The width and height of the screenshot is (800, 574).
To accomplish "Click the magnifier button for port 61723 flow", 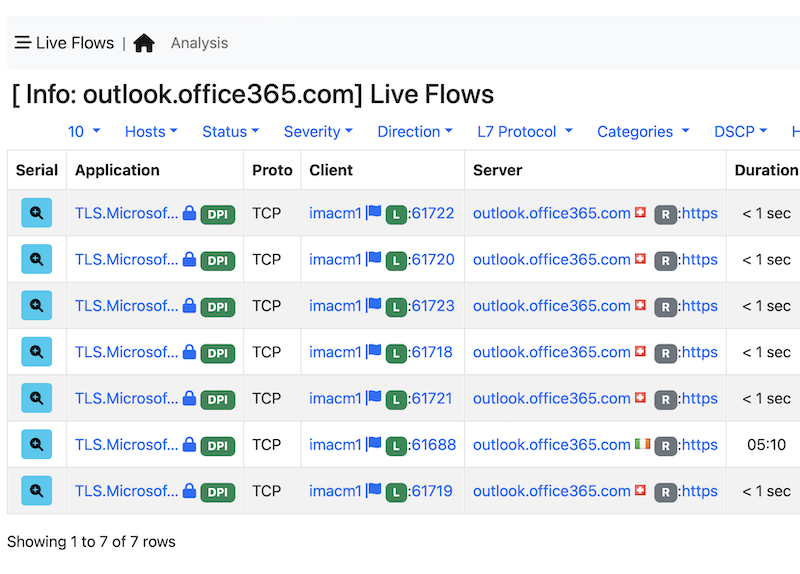I will coord(37,306).
